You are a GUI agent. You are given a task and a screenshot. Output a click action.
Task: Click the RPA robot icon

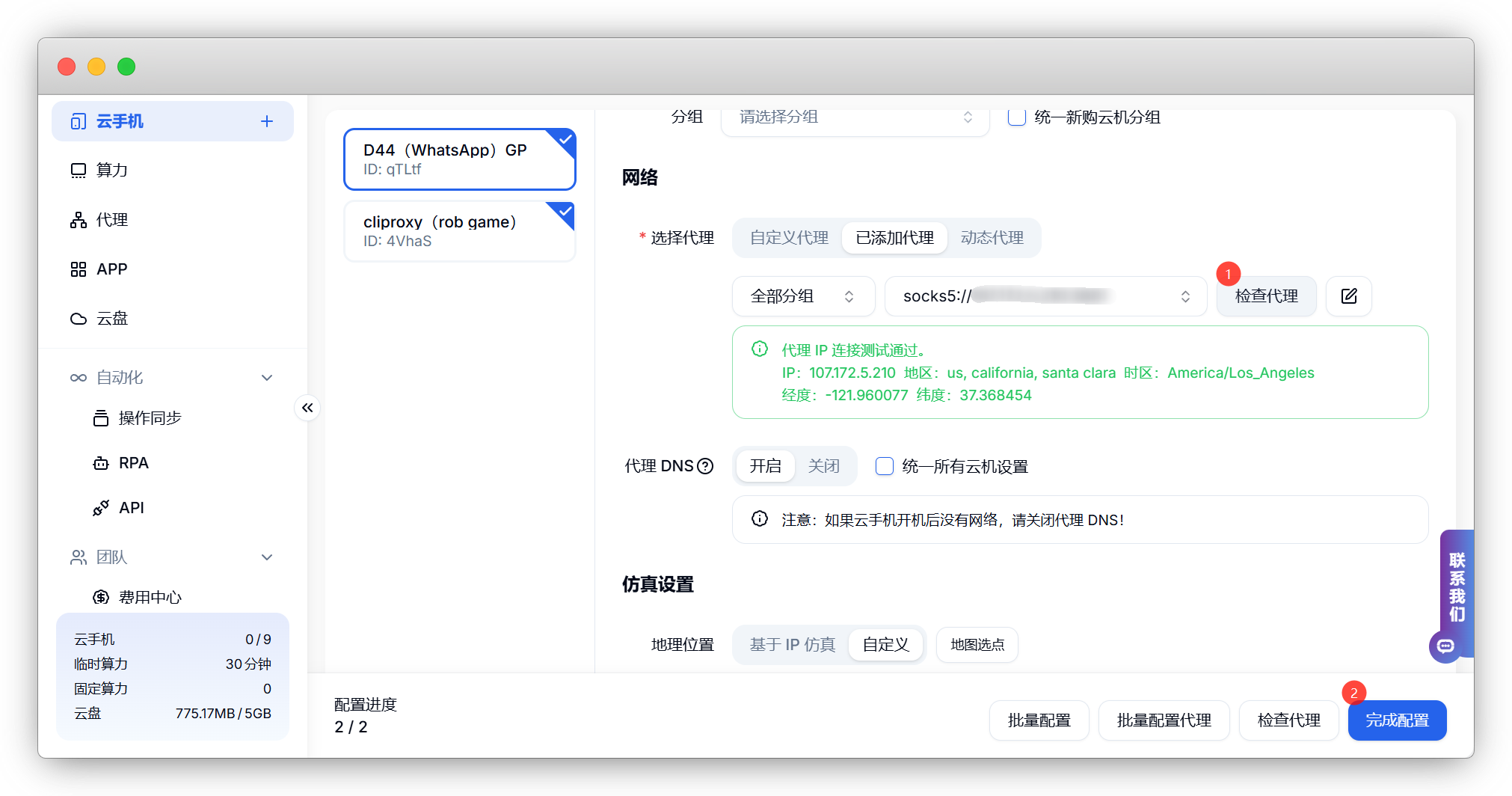pos(101,463)
